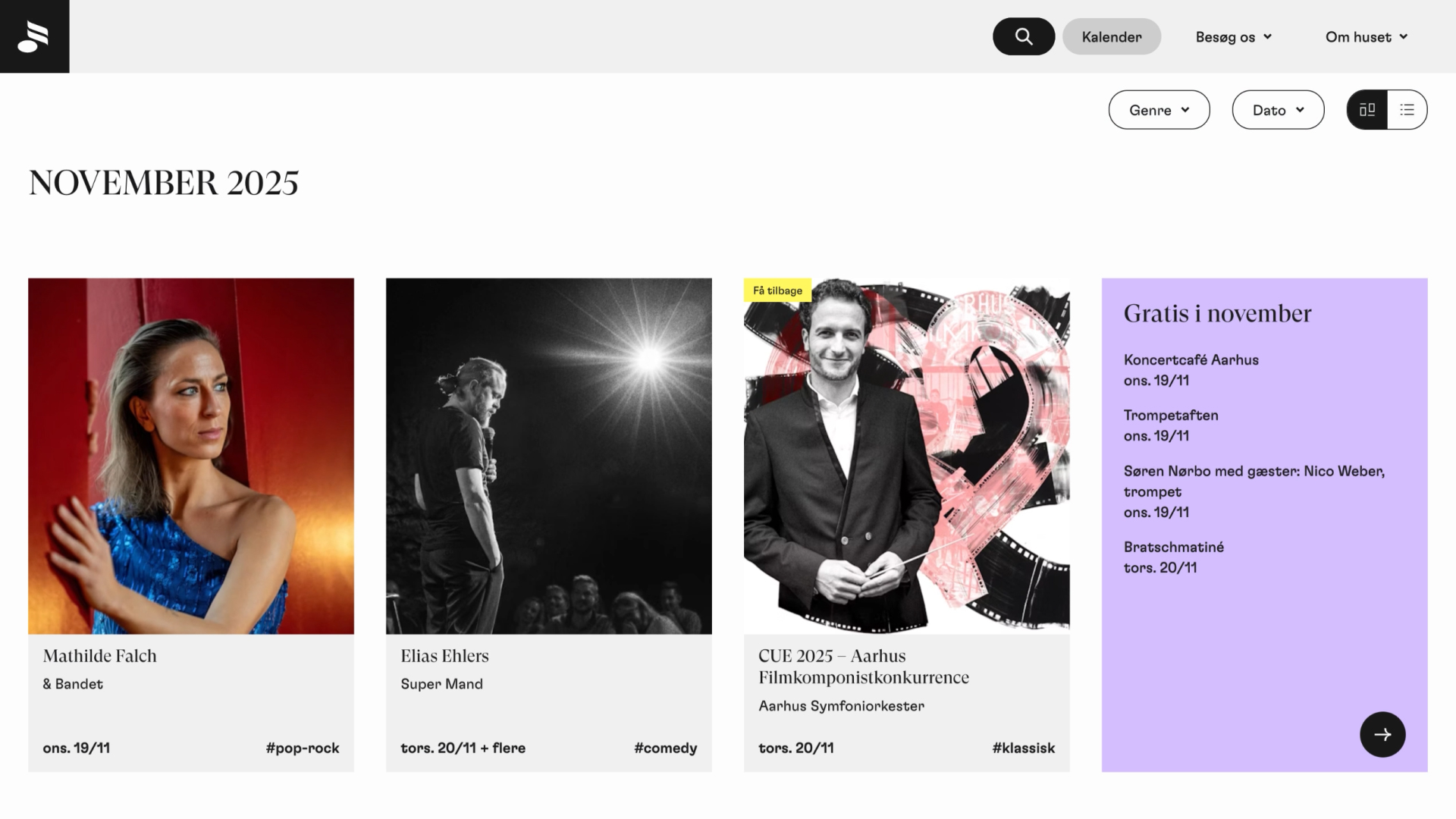Open the Koncertcafé Aarhus free event
Image resolution: width=1456 pixels, height=819 pixels.
(x=1191, y=360)
